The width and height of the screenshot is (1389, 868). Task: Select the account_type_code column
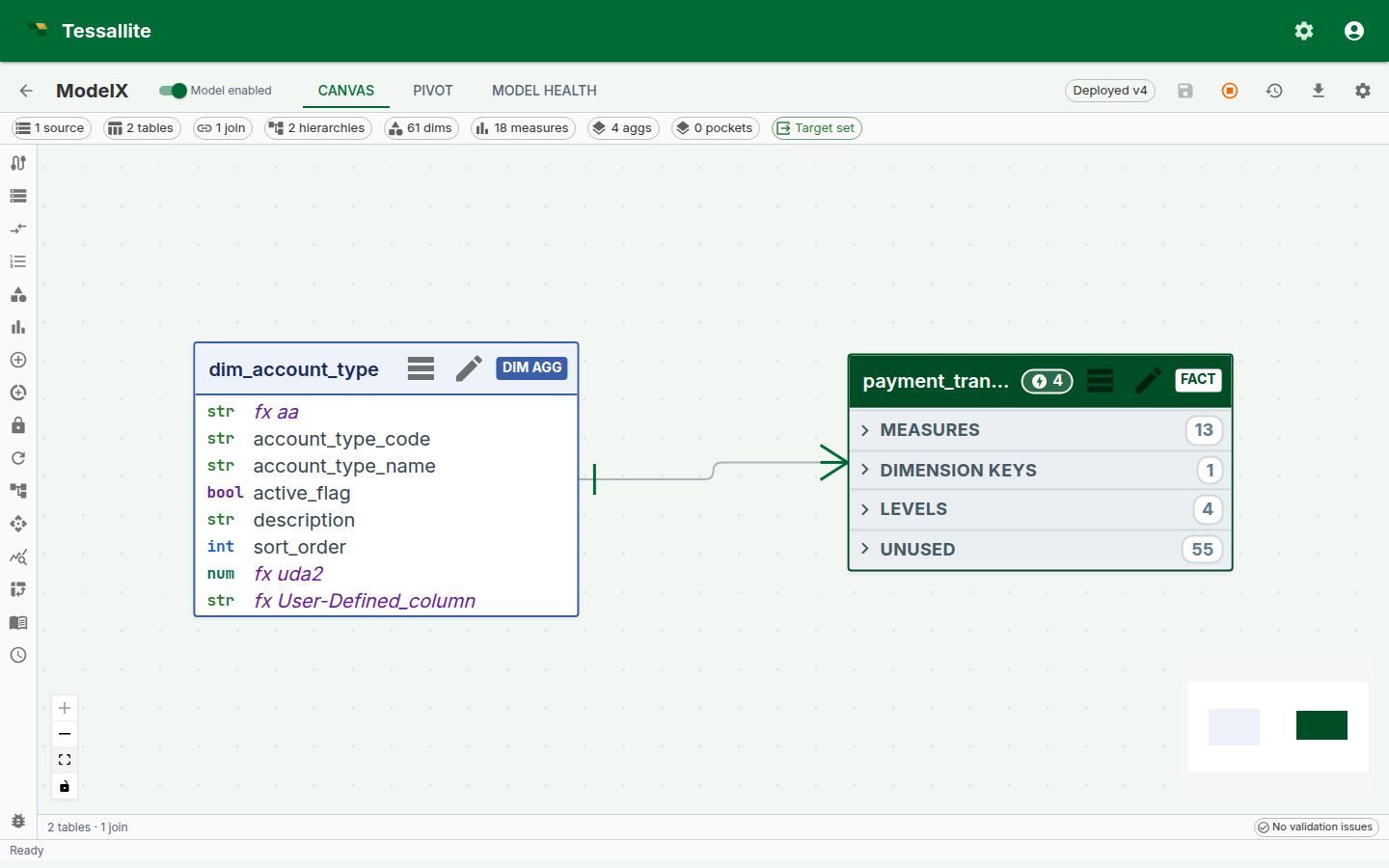[386, 439]
